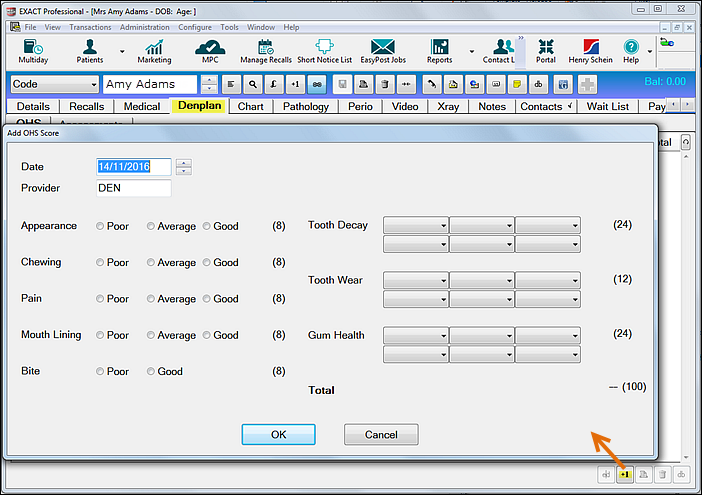Set Appearance to Poor
702x495 pixels.
point(100,226)
